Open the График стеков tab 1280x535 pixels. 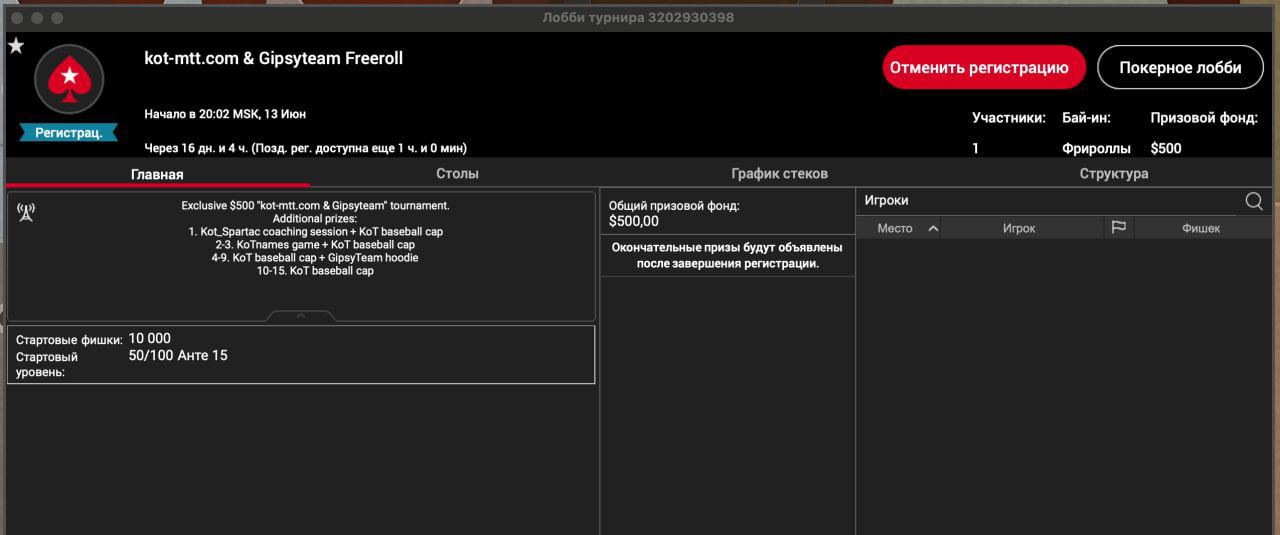779,174
